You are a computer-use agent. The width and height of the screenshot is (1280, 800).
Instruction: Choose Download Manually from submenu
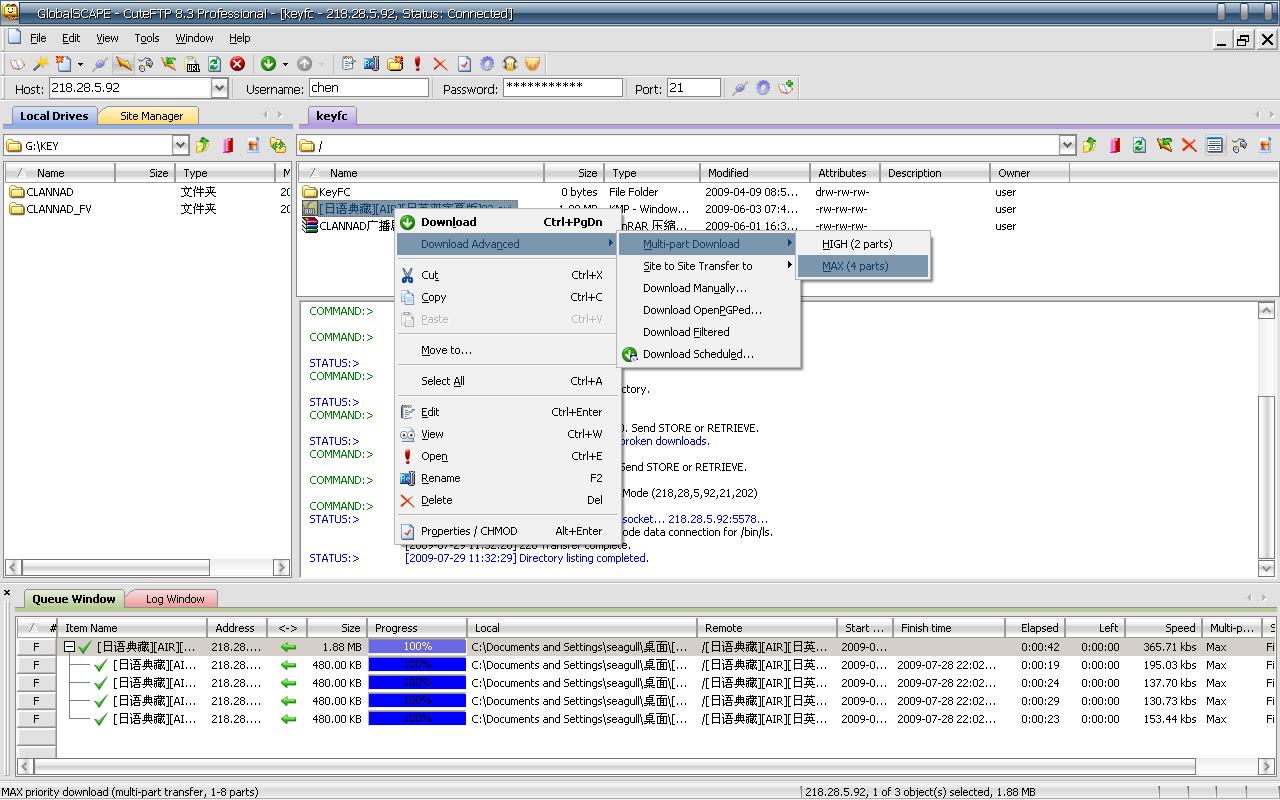[708, 288]
